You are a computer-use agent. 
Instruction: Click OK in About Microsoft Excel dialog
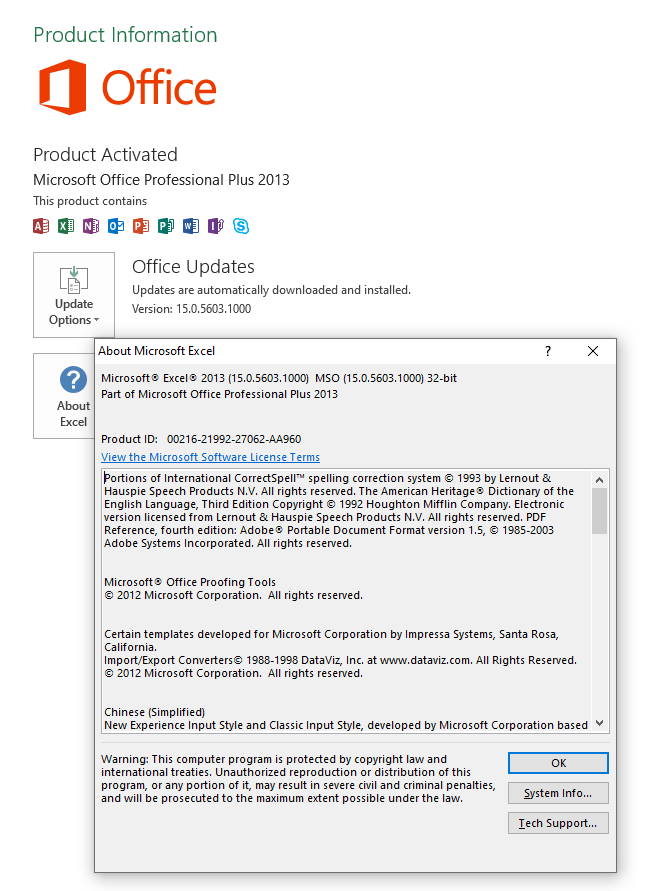(x=558, y=763)
